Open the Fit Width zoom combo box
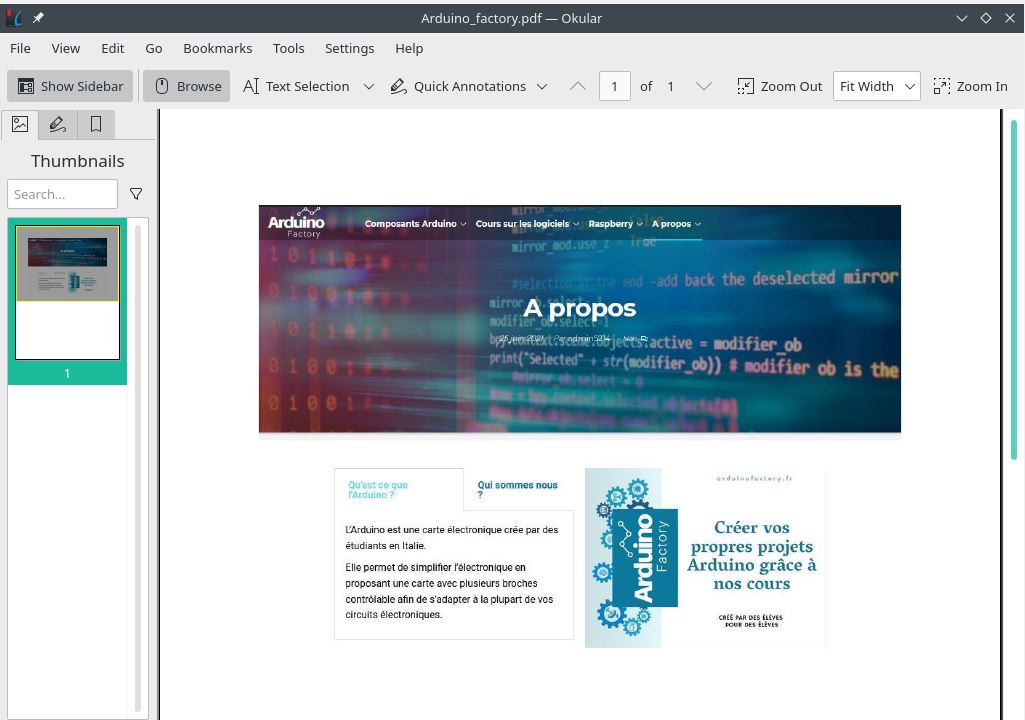This screenshot has height=720, width=1025. click(x=876, y=86)
